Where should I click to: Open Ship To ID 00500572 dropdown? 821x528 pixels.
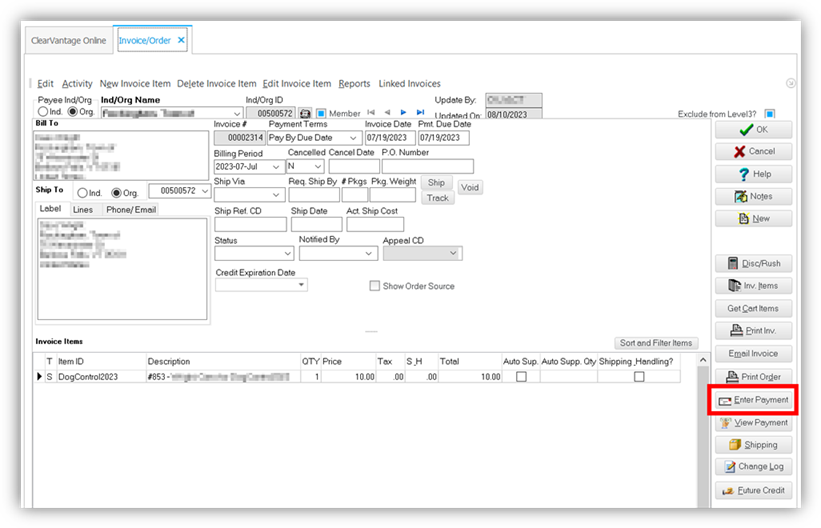click(x=205, y=191)
